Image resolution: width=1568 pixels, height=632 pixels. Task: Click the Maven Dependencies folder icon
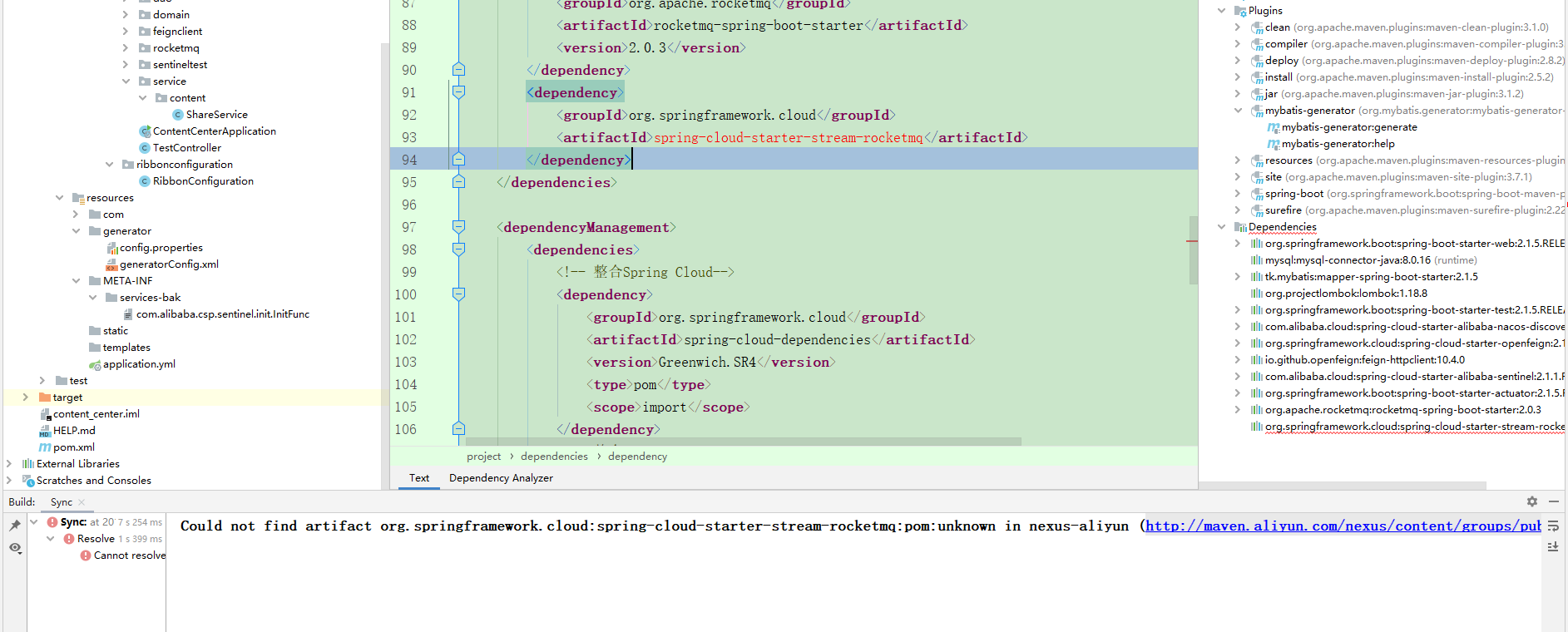pos(1240,227)
